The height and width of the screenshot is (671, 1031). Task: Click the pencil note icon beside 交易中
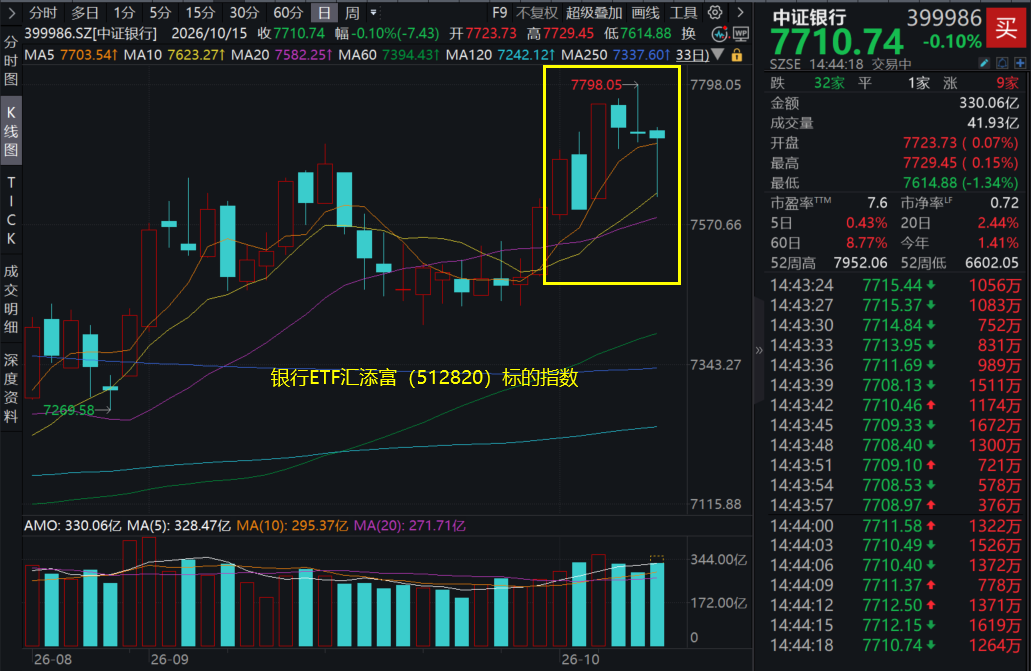point(984,63)
